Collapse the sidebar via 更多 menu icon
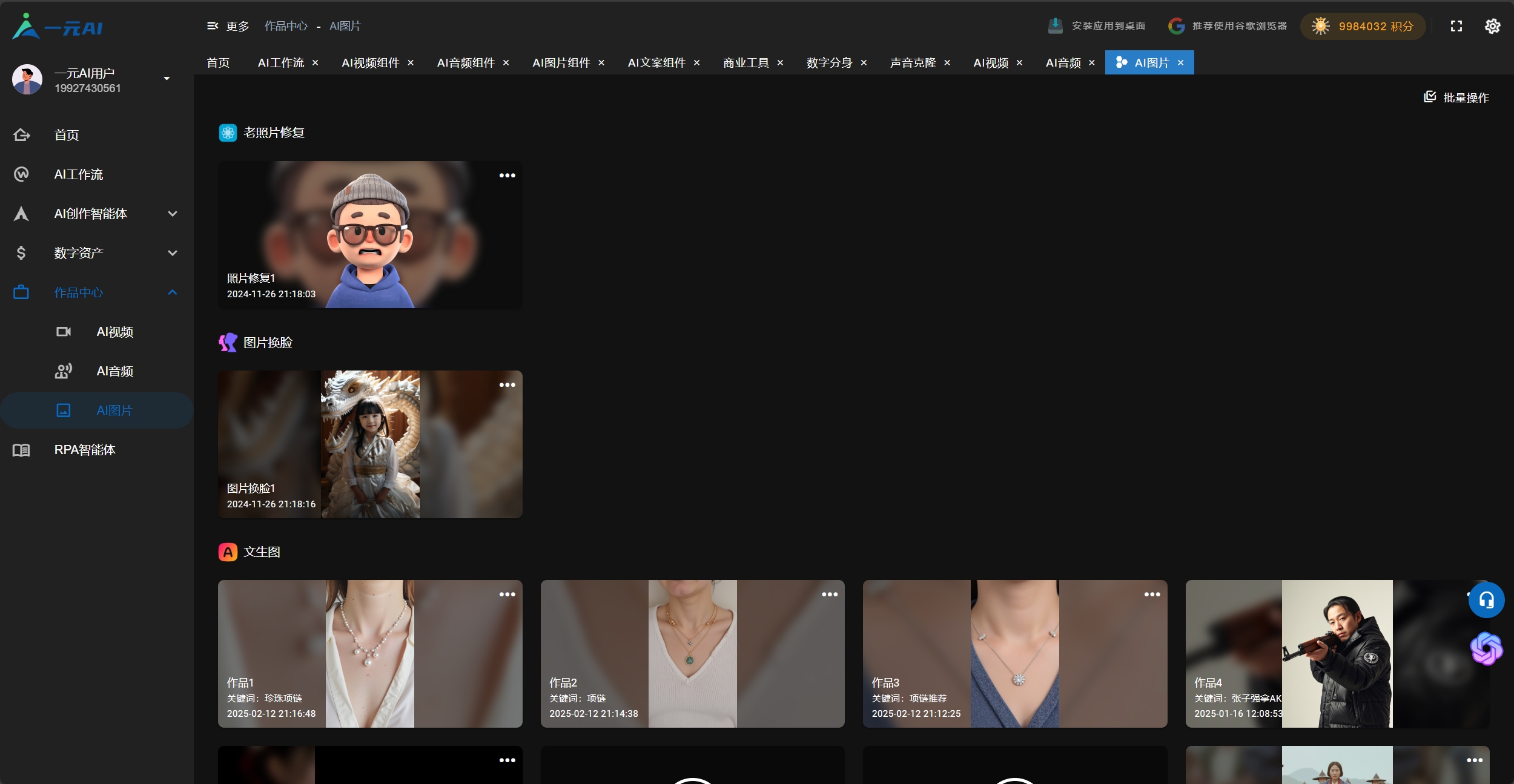The image size is (1514, 784). 213,26
